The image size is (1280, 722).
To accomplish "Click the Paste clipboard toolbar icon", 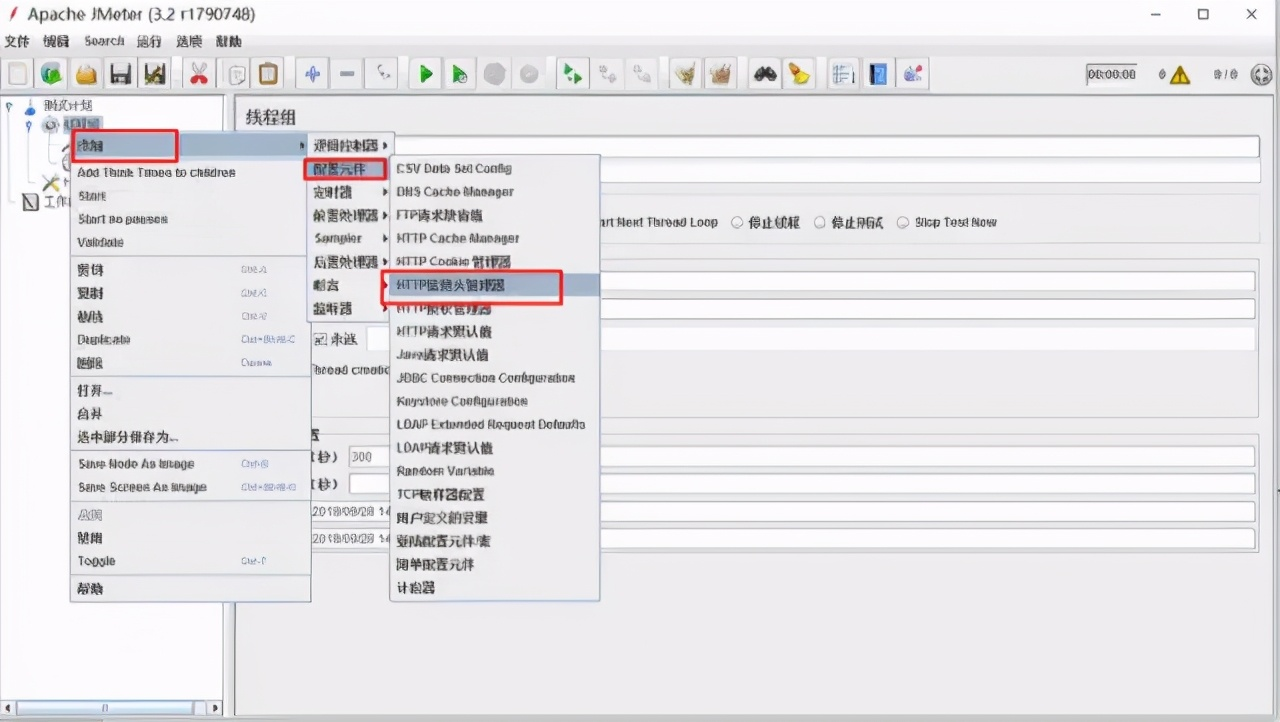I will (x=268, y=74).
